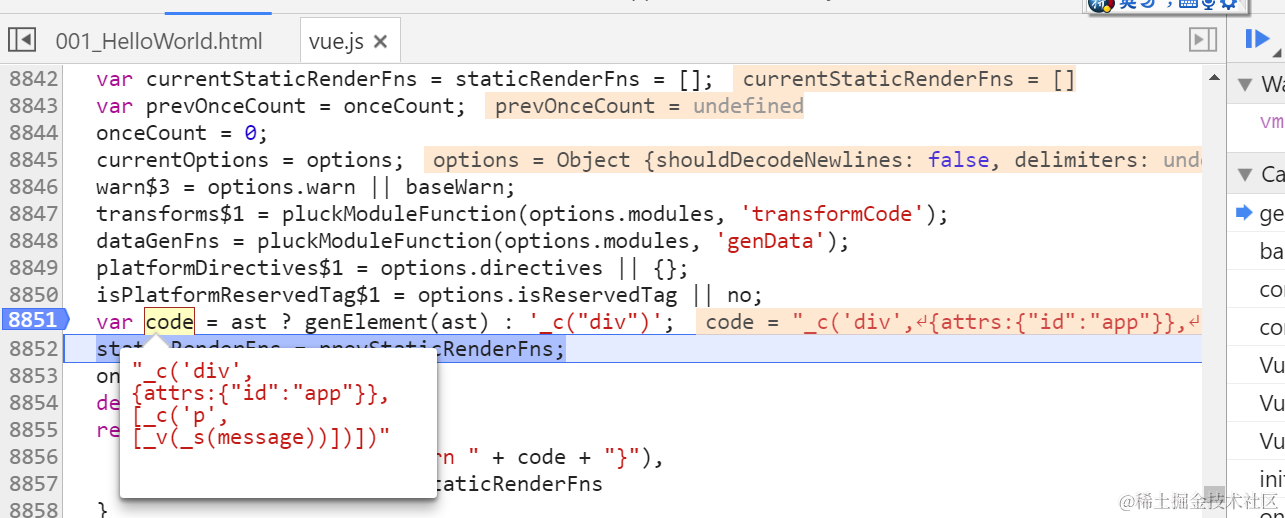Click the highlighted 'code' variable on line 8851
The image size is (1285, 518).
point(170,321)
